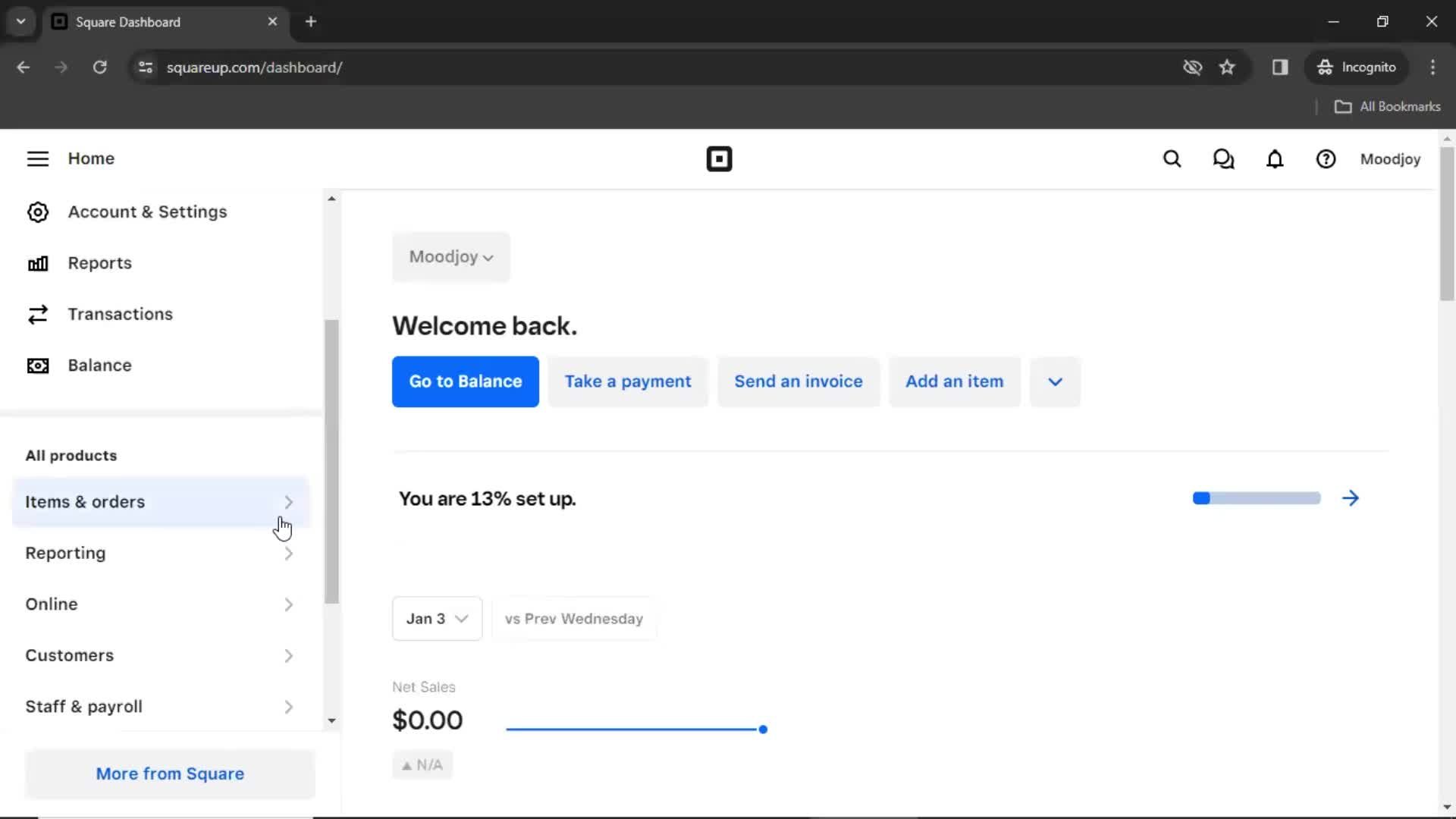1456x819 pixels.
Task: Click the notifications bell icon
Action: (1275, 158)
